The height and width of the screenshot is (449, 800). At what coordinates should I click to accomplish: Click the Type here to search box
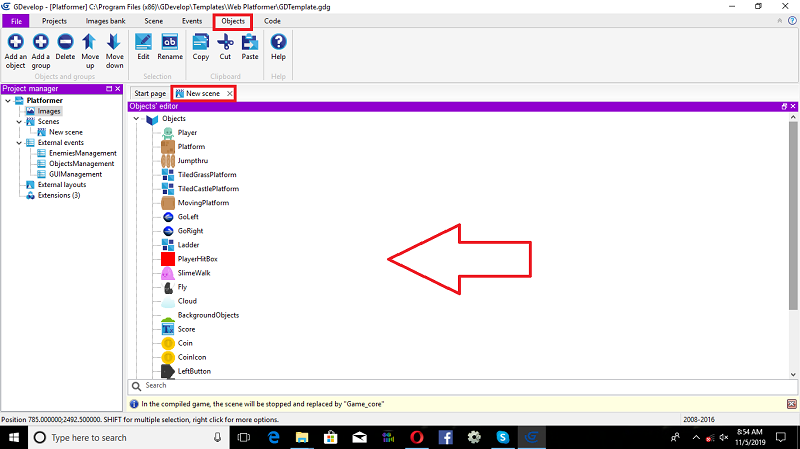(x=128, y=437)
